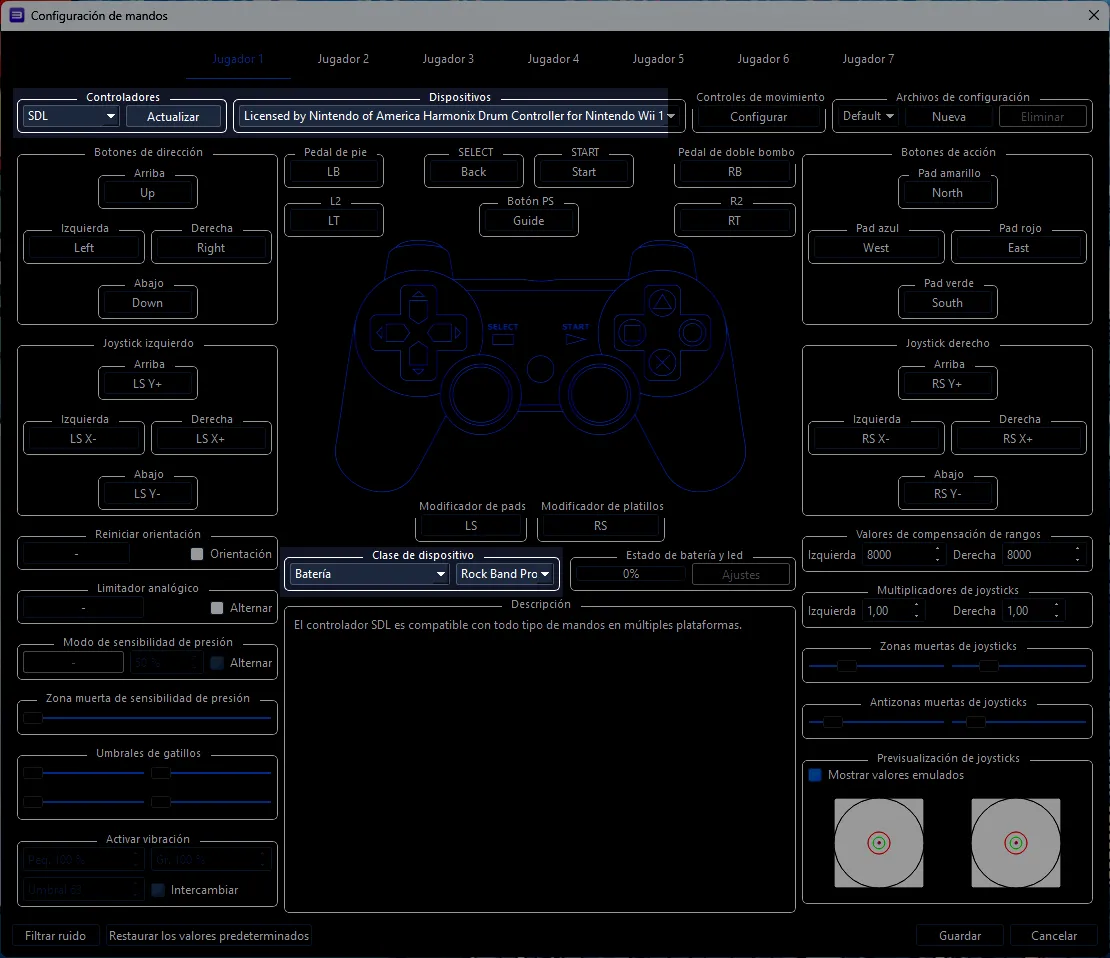This screenshot has height=958, width=1110.
Task: Open the SDL controller handler dropdown
Action: 71,116
